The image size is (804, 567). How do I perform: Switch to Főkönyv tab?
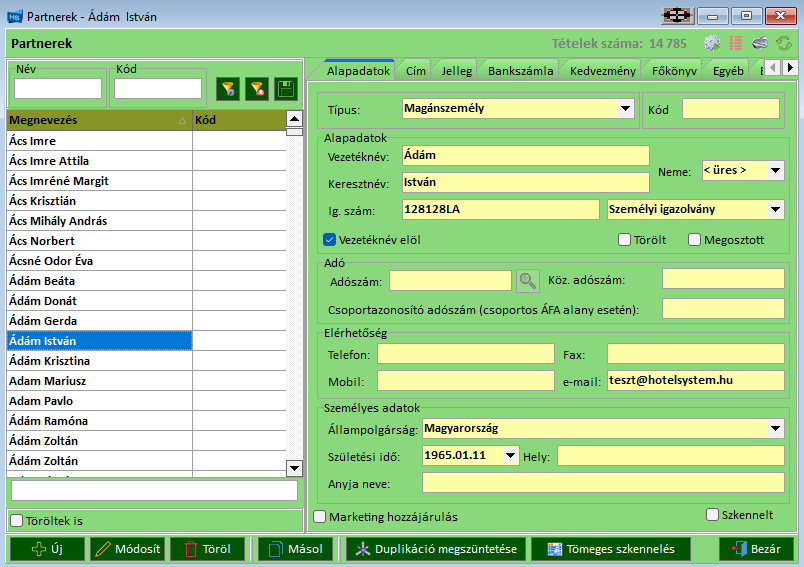pos(674,71)
